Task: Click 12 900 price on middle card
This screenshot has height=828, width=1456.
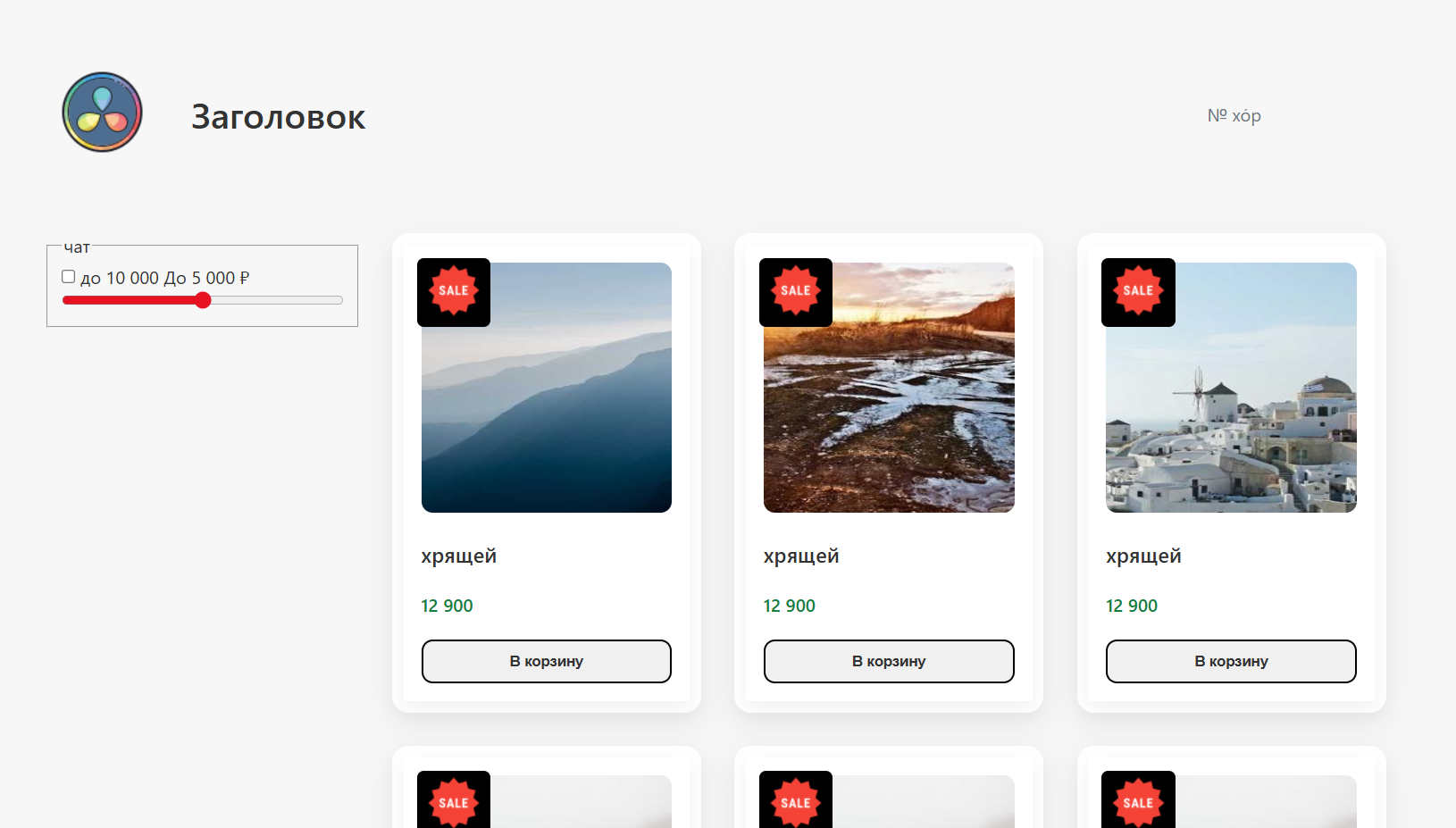Action: (789, 606)
